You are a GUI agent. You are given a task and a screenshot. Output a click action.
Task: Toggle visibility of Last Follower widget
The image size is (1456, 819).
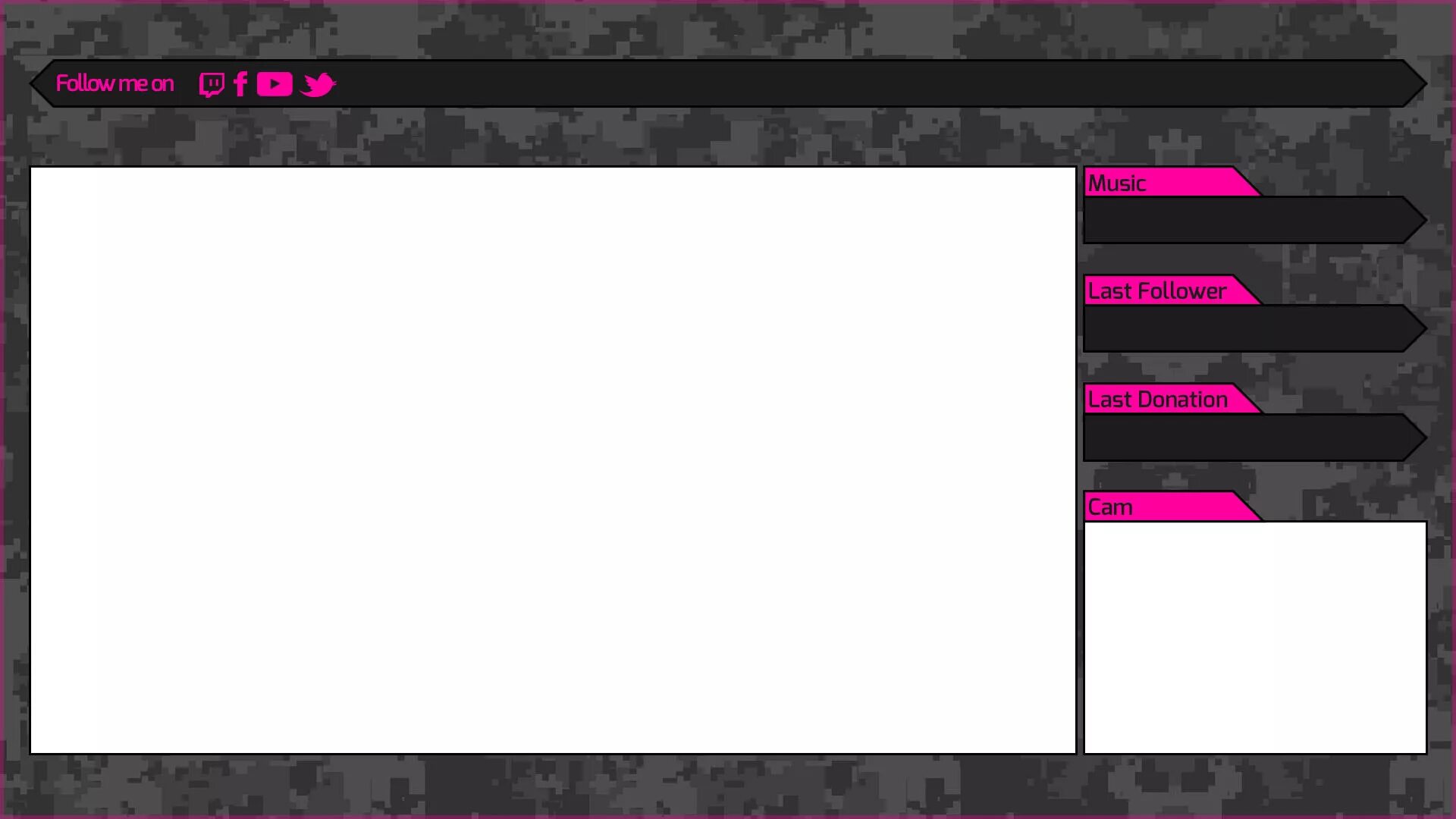point(1158,290)
